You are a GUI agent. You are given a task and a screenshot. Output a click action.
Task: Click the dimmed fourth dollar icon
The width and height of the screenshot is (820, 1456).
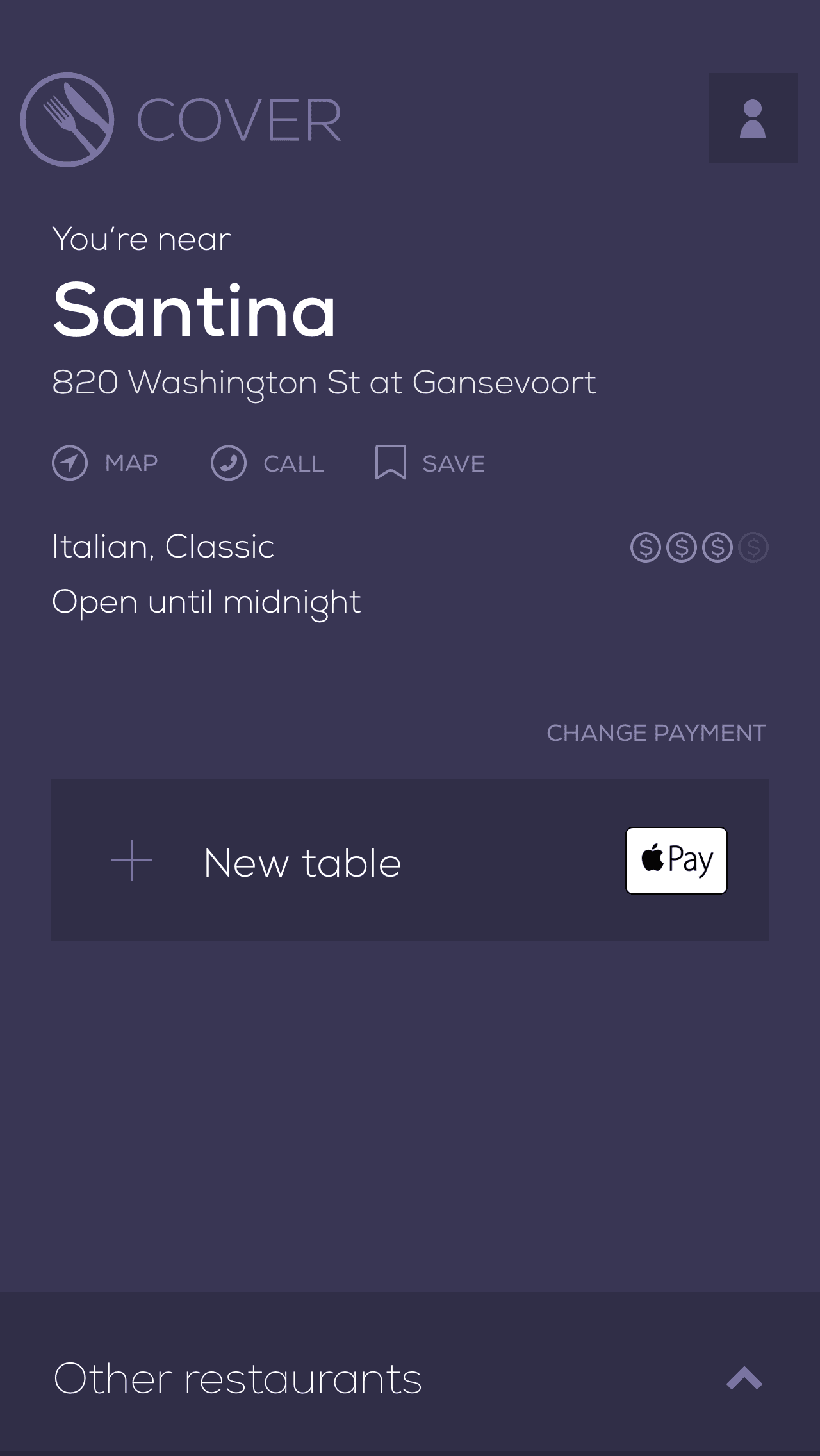(753, 547)
